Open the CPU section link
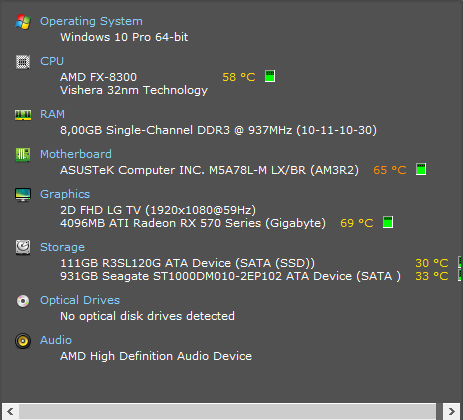Screen dimensions: 463x420 click(52, 61)
